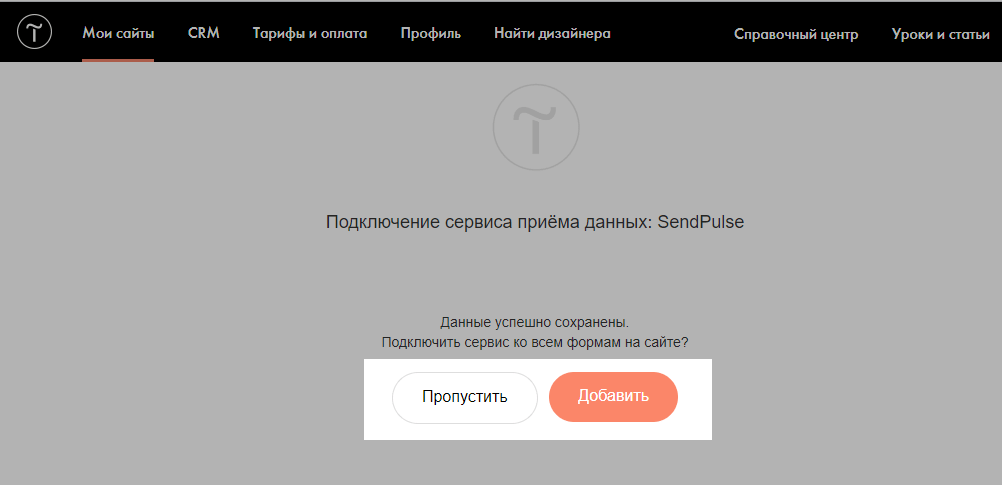Open the Профиль menu item
The height and width of the screenshot is (485, 1002).
(x=431, y=34)
